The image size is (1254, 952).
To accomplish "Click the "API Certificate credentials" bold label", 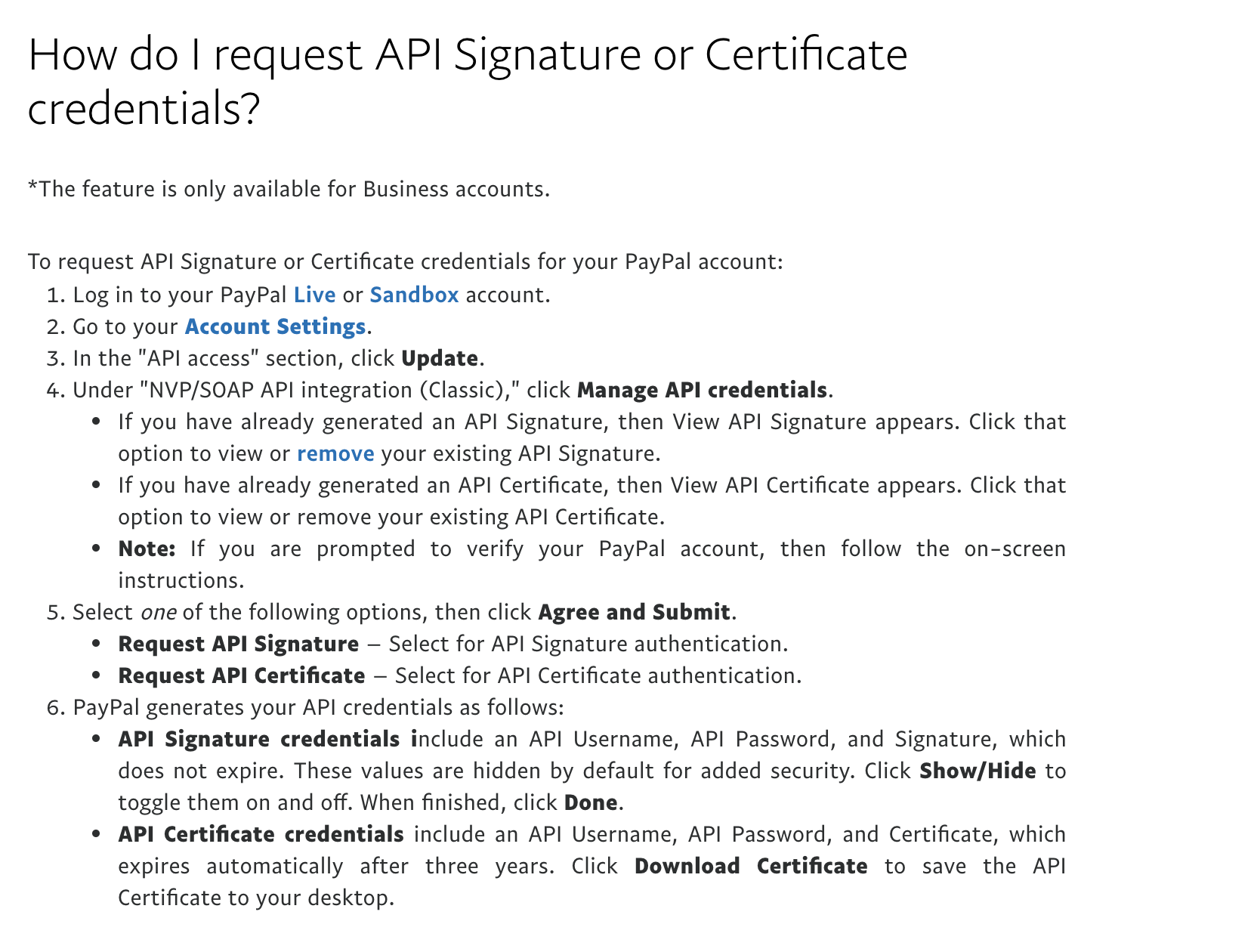I will [x=261, y=834].
